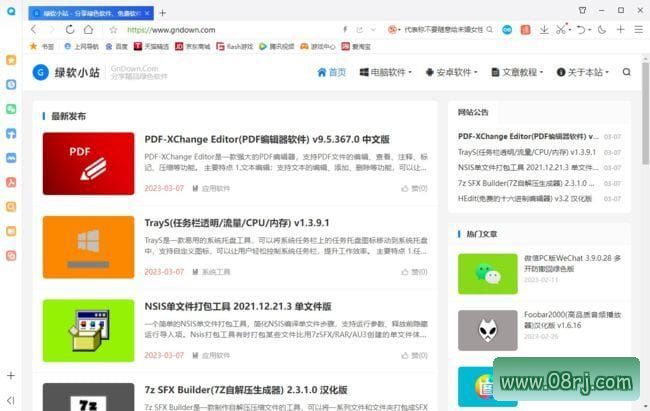The height and width of the screenshot is (411, 650).
Task: Go to 首页 home in site navigation
Action: click(332, 72)
